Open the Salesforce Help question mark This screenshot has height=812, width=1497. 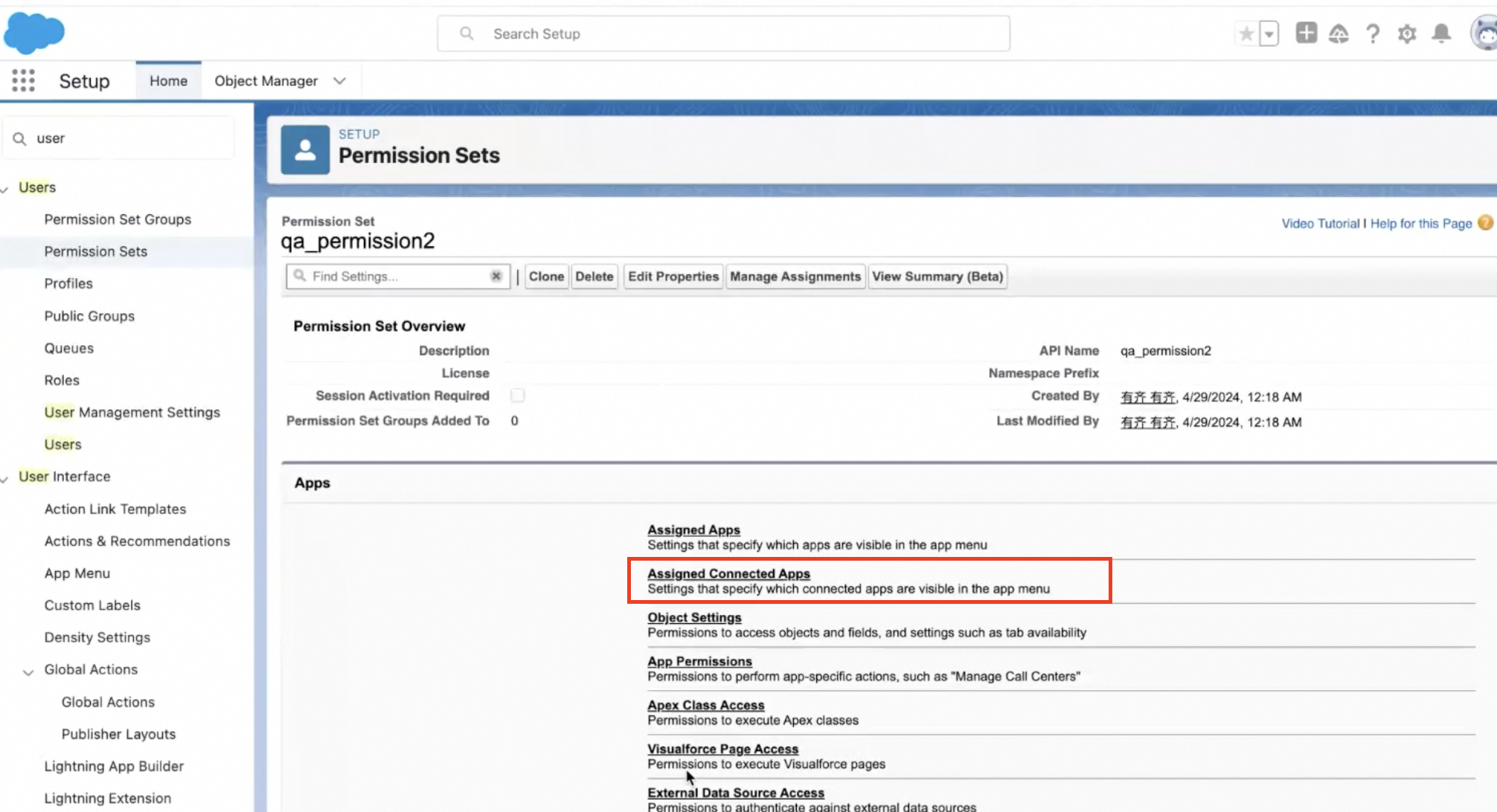point(1373,33)
